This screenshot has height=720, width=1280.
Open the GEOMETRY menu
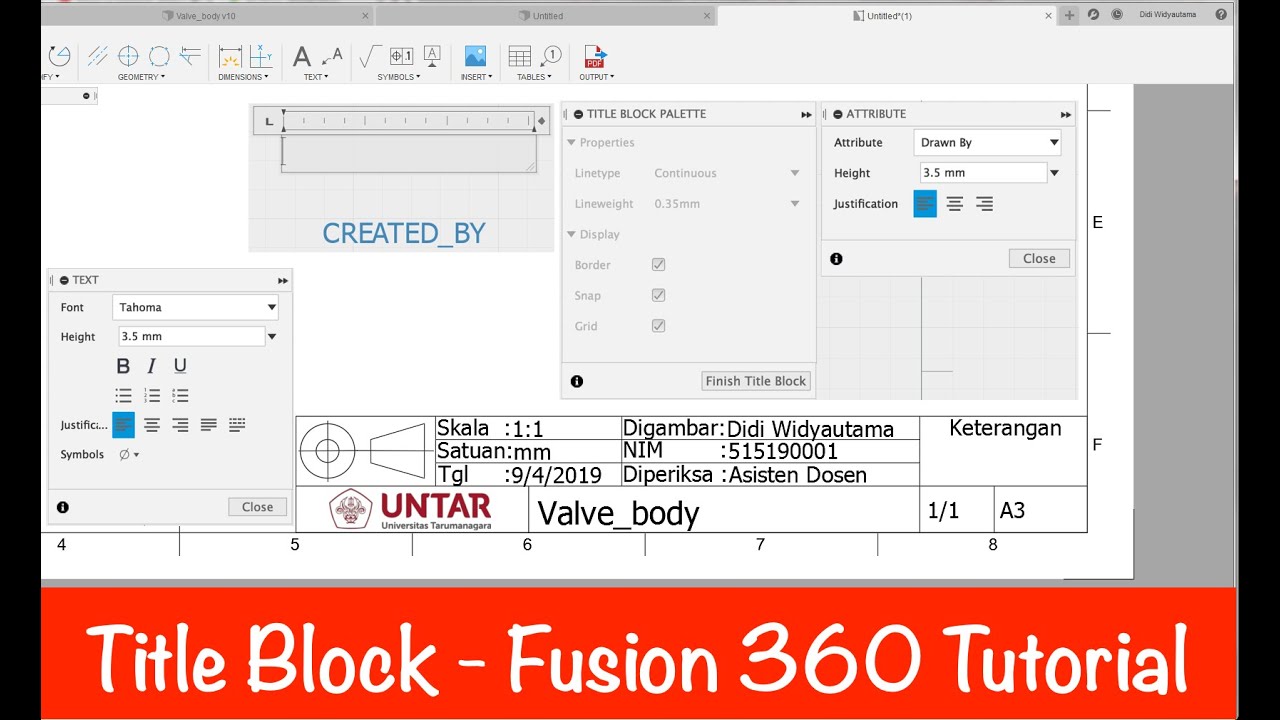click(x=141, y=77)
